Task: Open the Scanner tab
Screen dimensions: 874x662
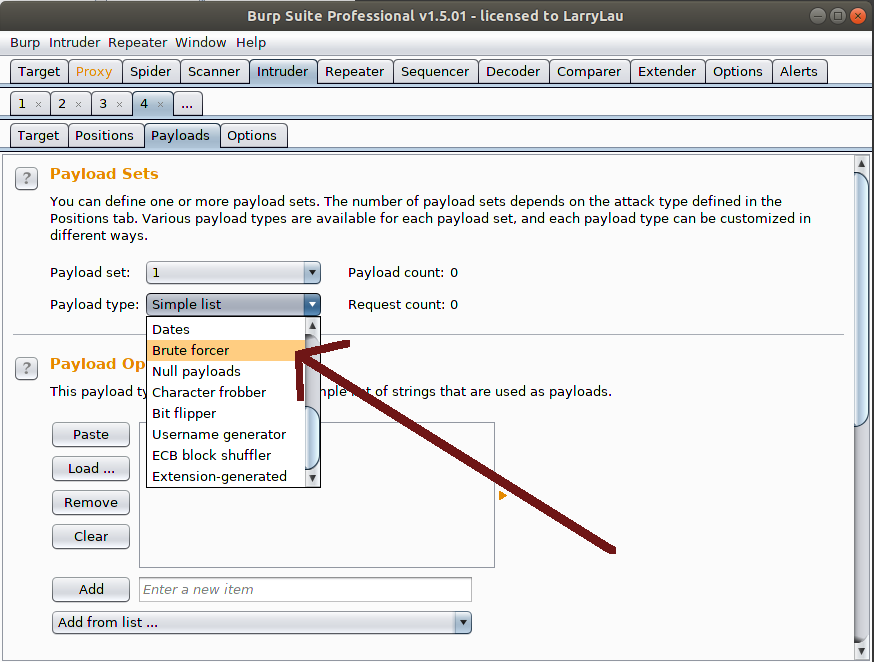Action: [x=214, y=72]
